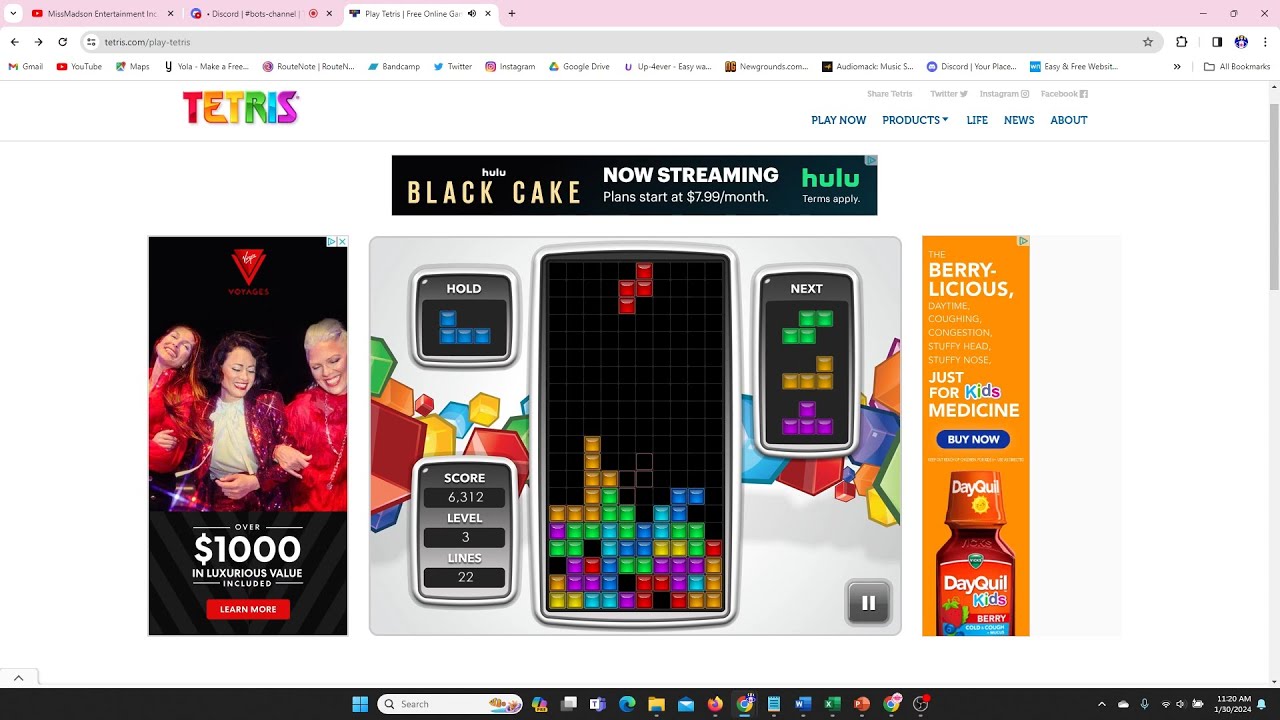Go back in browser history
This screenshot has height=720, width=1280.
[14, 42]
